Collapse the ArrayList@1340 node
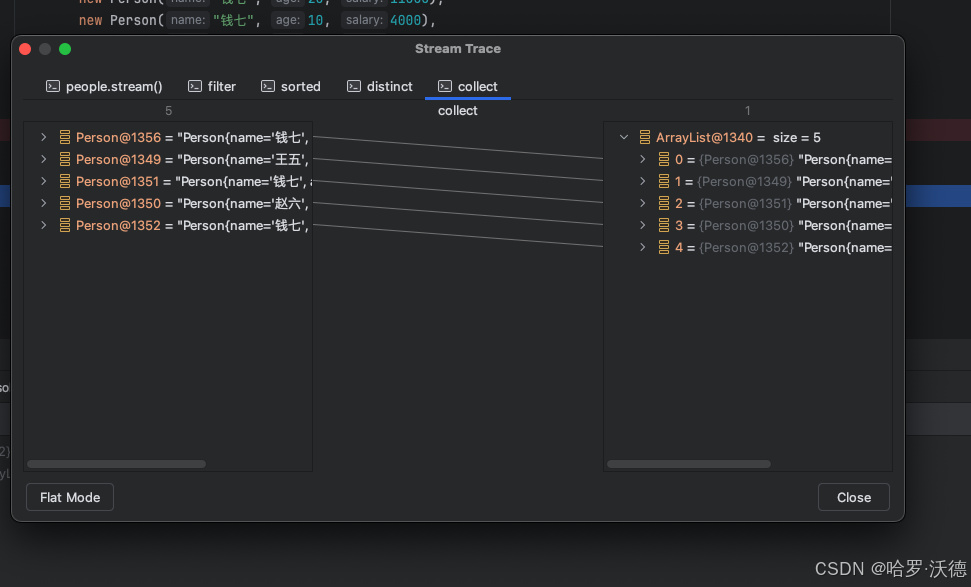 tap(623, 137)
